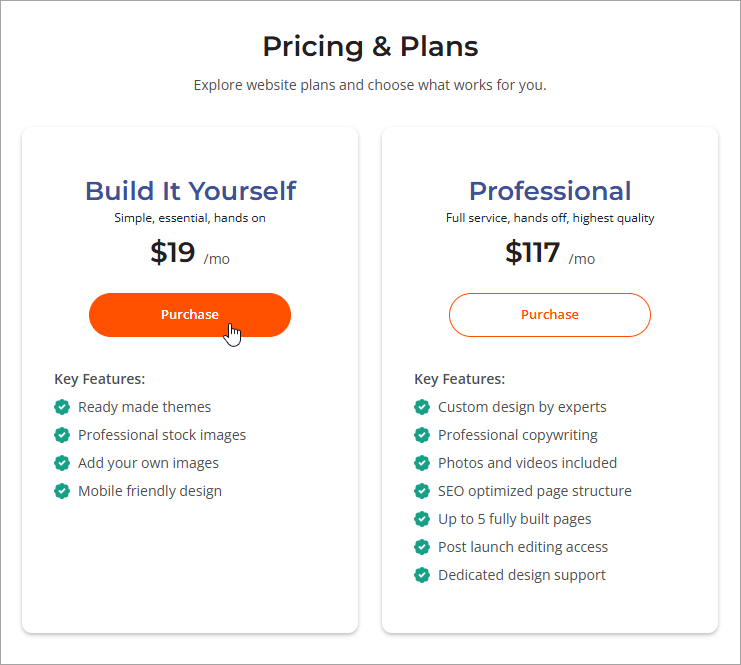Click checkmark icon beside SEO optimized page structure

coord(422,491)
